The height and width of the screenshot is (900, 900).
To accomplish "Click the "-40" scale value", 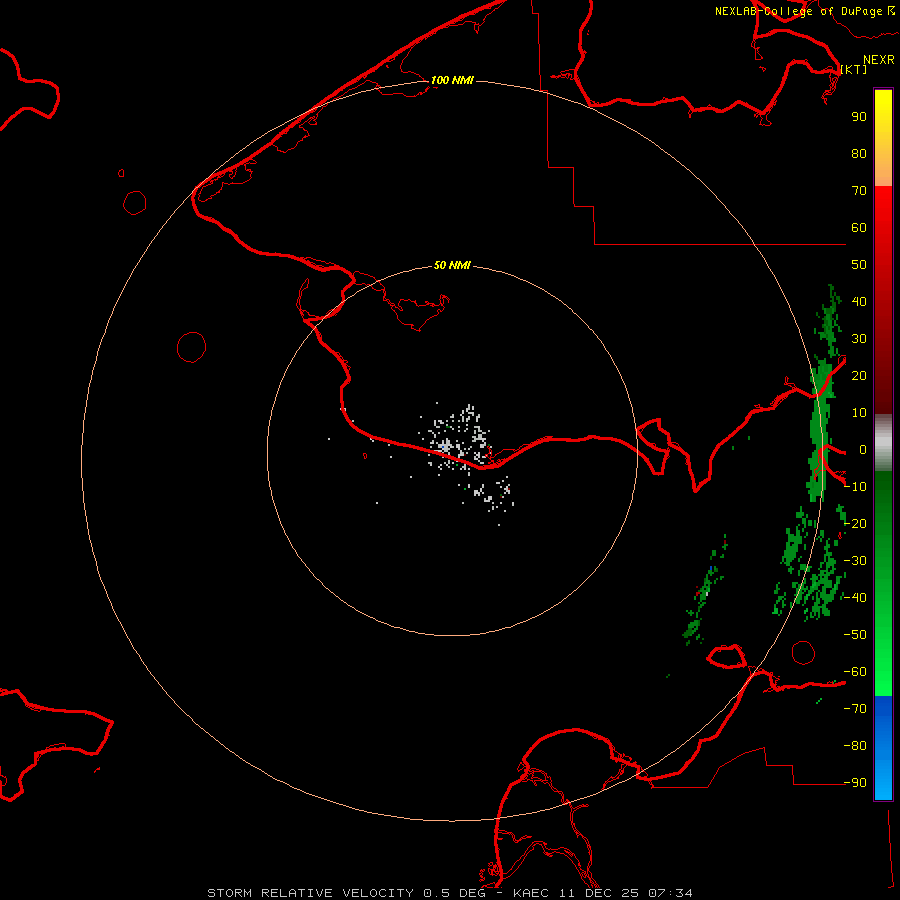I will pyautogui.click(x=855, y=598).
